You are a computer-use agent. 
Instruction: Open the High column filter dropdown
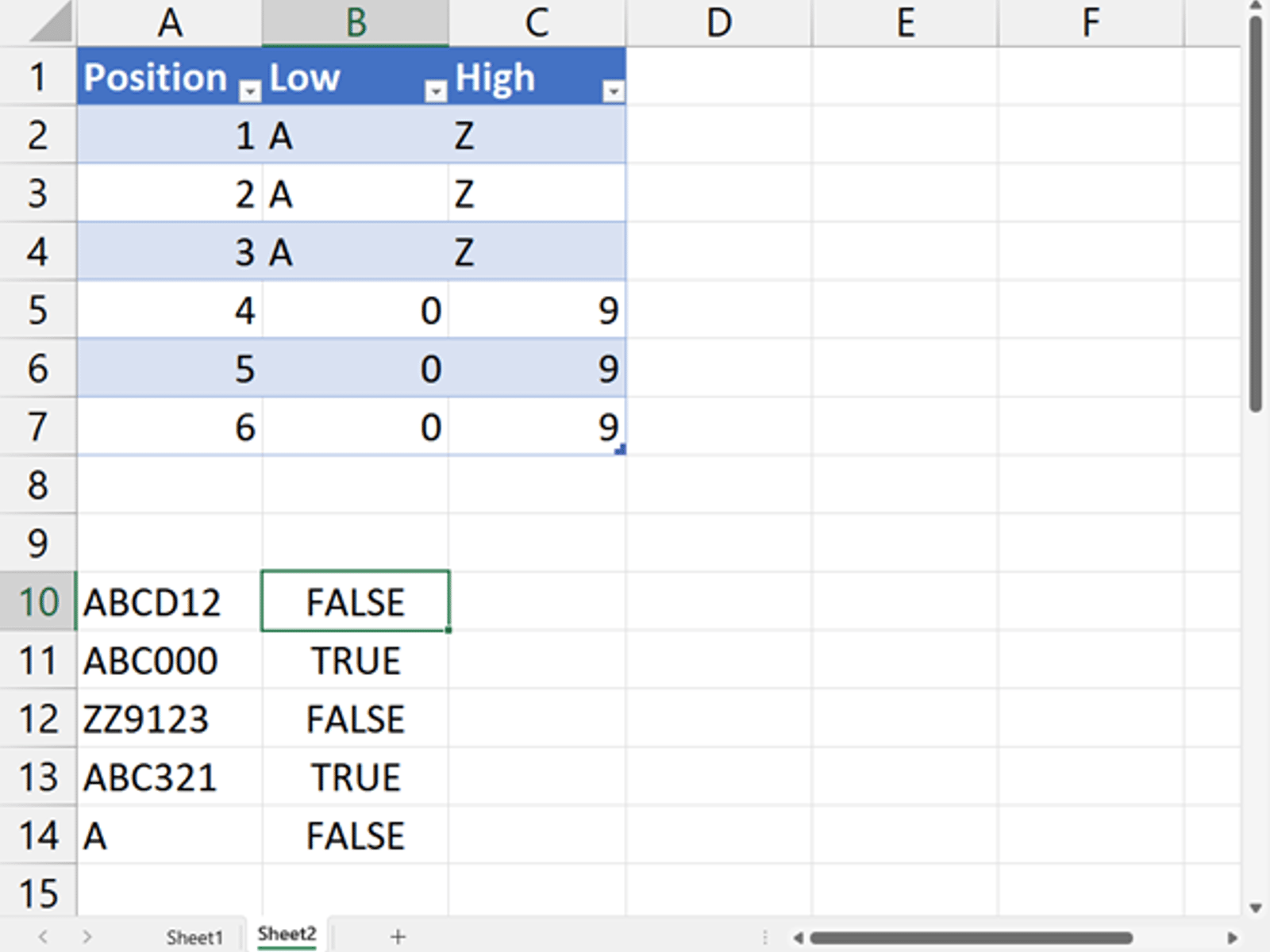pyautogui.click(x=613, y=92)
